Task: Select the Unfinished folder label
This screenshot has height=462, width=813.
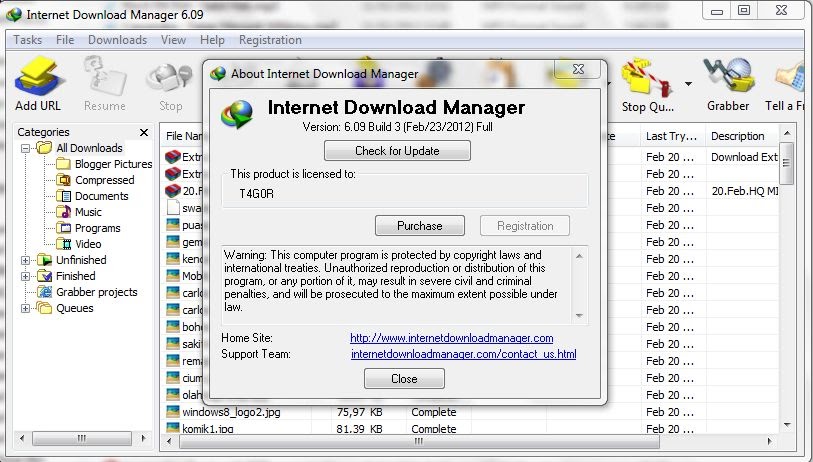Action: point(81,260)
